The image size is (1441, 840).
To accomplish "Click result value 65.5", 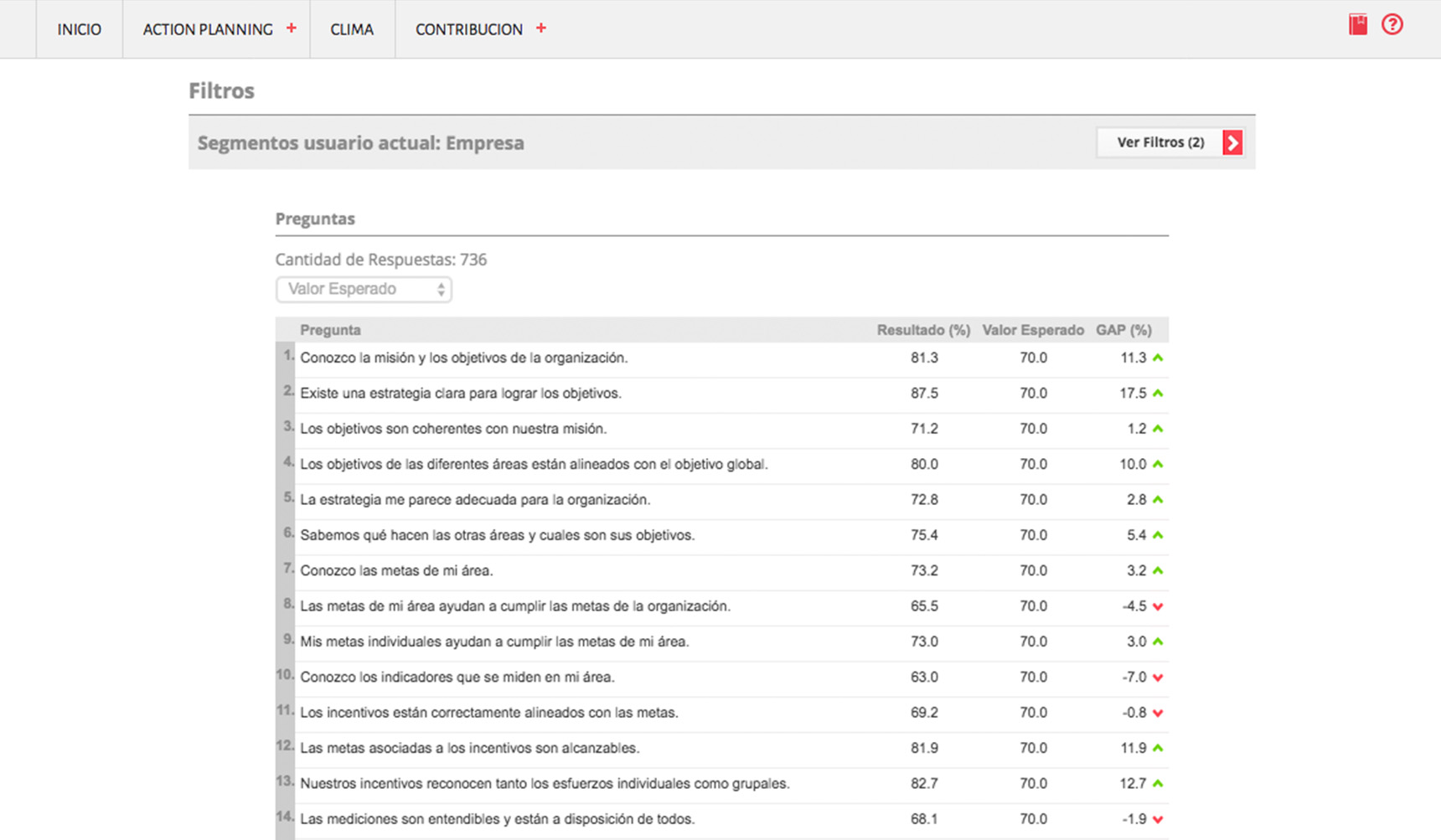I will (924, 606).
